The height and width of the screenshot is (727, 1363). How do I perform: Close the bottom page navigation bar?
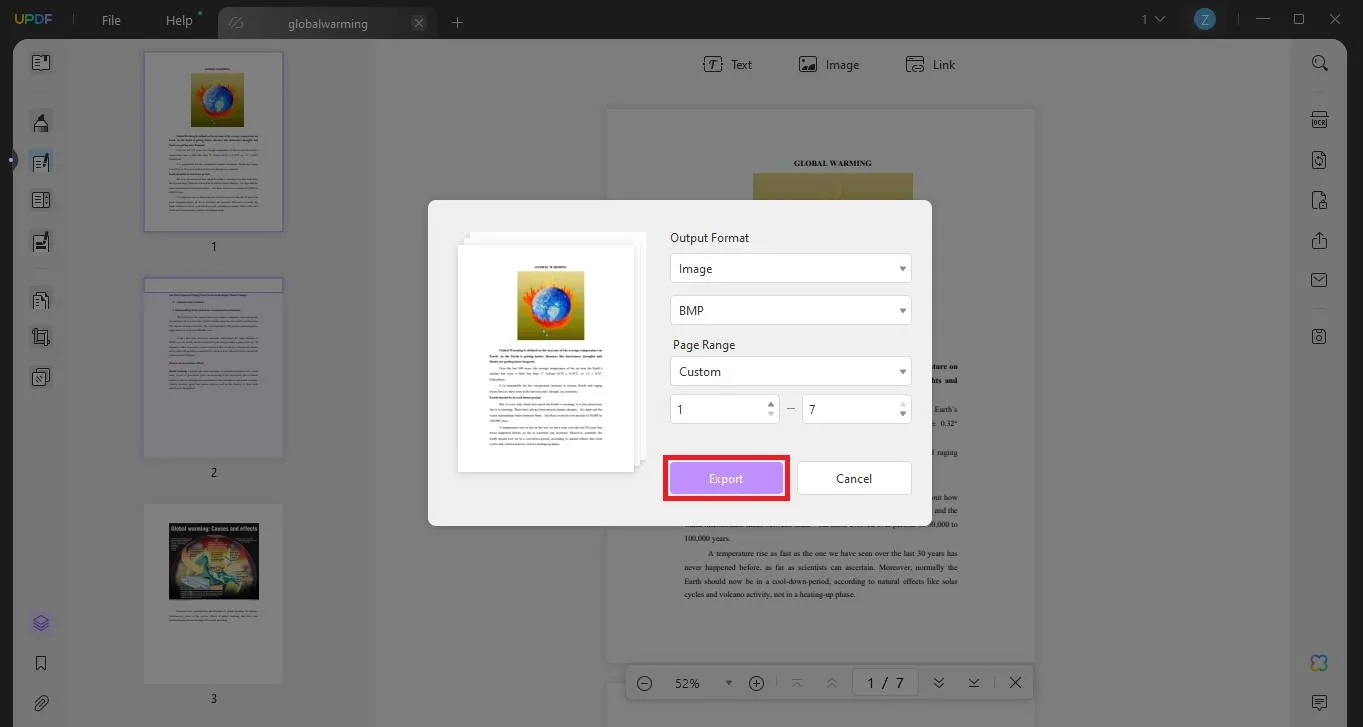[1015, 683]
